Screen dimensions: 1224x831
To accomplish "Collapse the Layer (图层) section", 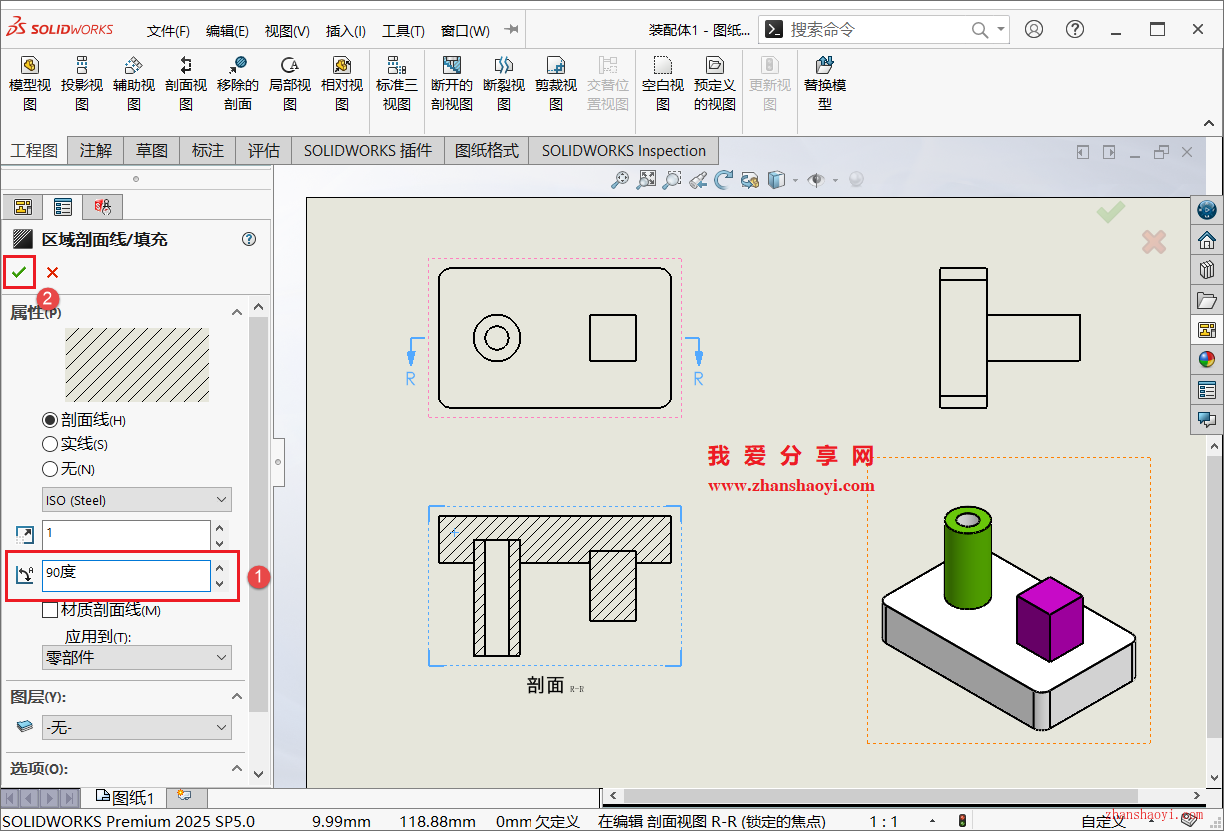I will point(237,697).
